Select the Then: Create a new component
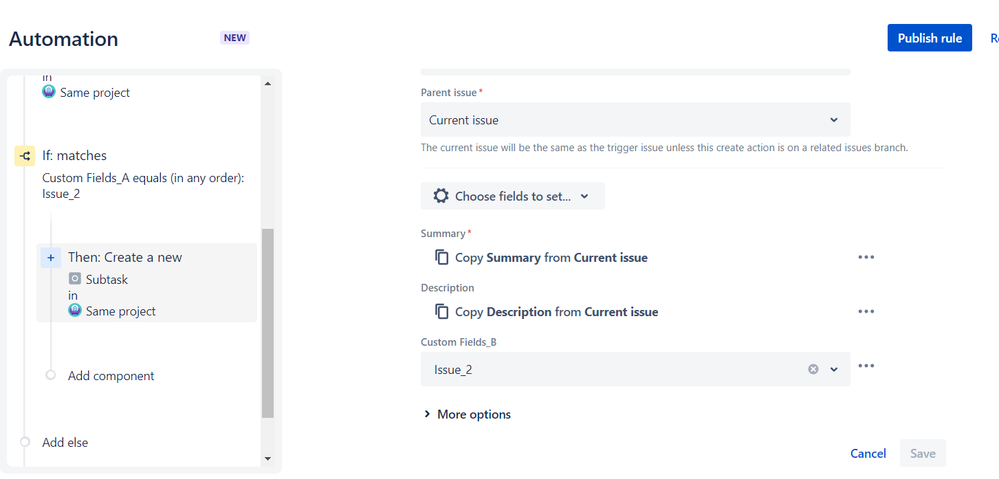999x479 pixels. pos(125,257)
